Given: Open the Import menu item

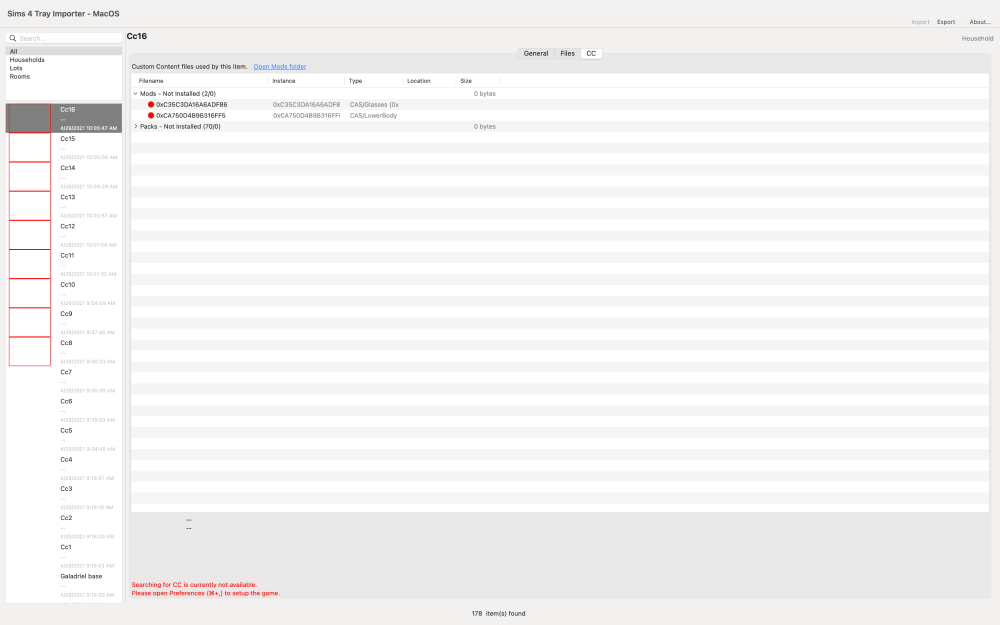Looking at the screenshot, I should pos(920,22).
